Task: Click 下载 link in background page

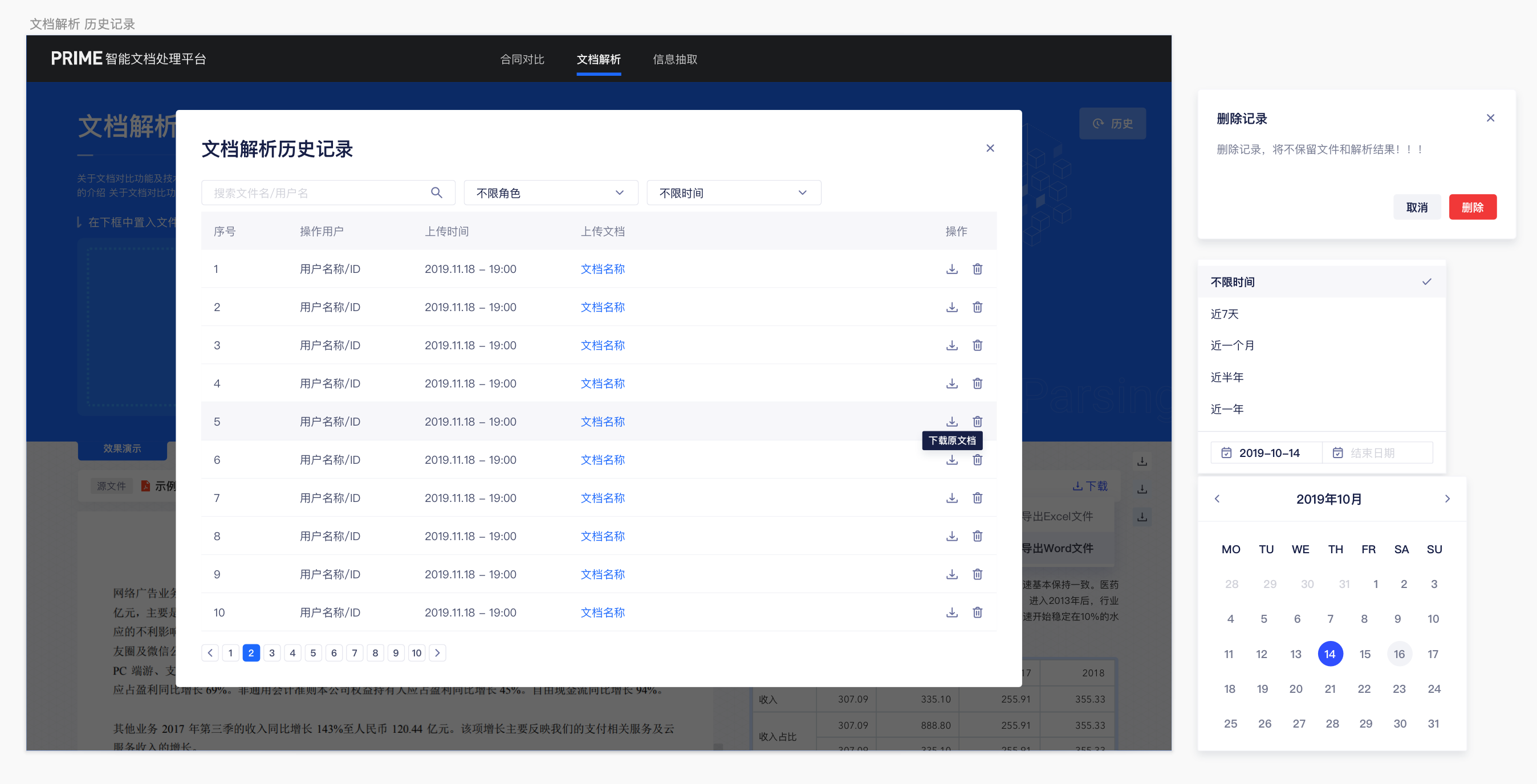Action: click(x=1090, y=486)
